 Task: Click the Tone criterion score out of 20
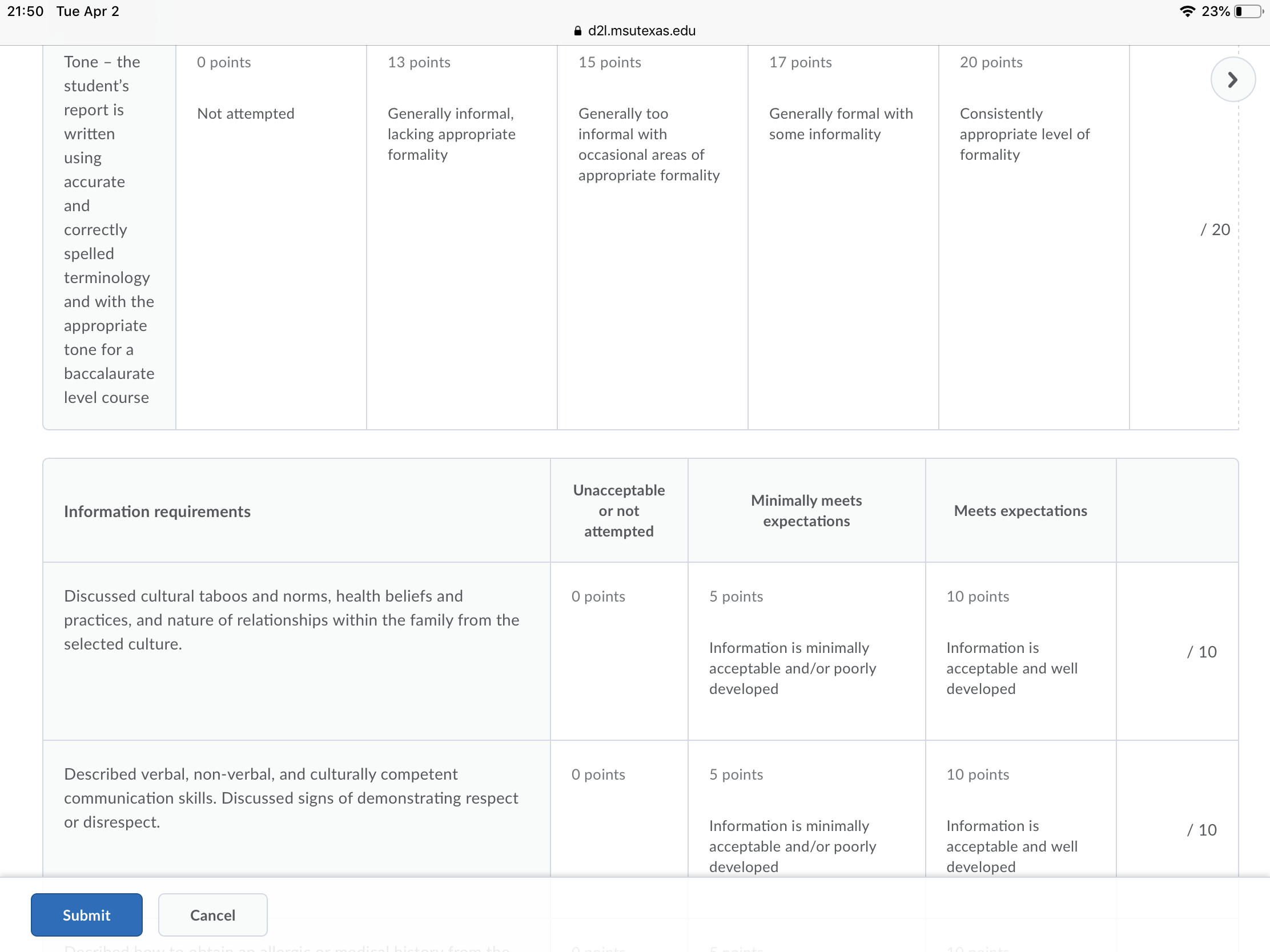tap(1214, 229)
